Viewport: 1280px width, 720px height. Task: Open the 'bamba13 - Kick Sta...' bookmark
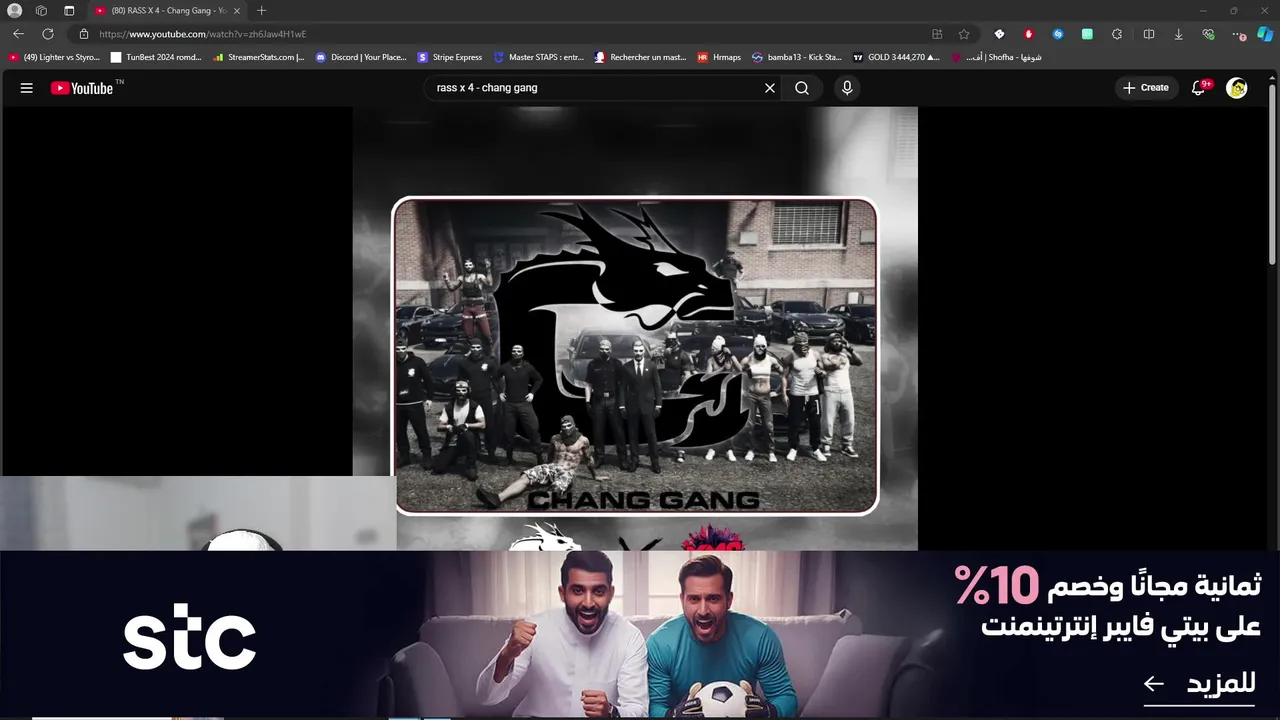click(x=797, y=57)
